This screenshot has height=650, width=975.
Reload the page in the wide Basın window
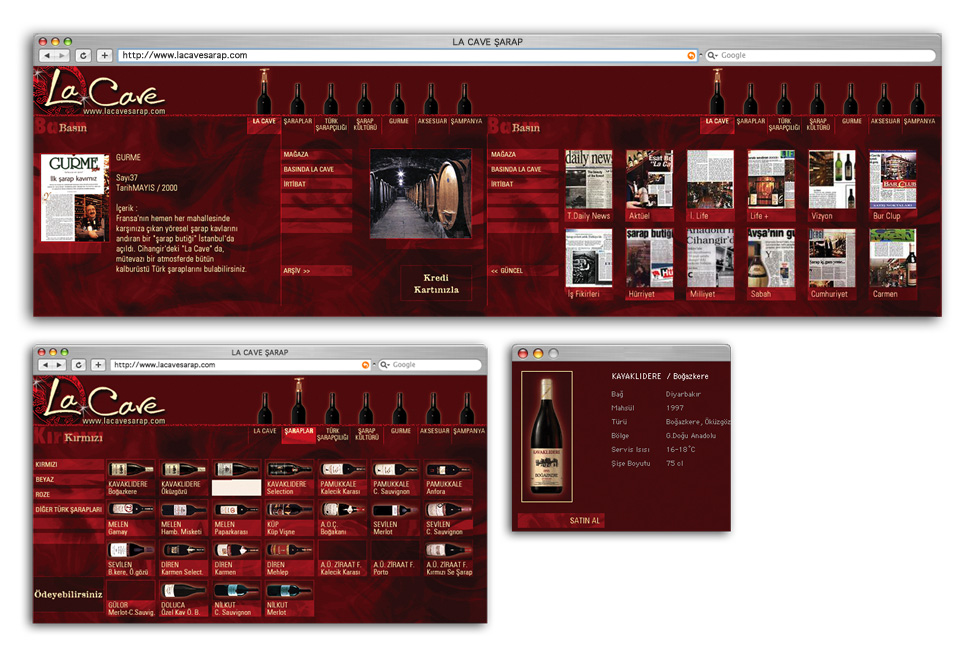(x=83, y=55)
